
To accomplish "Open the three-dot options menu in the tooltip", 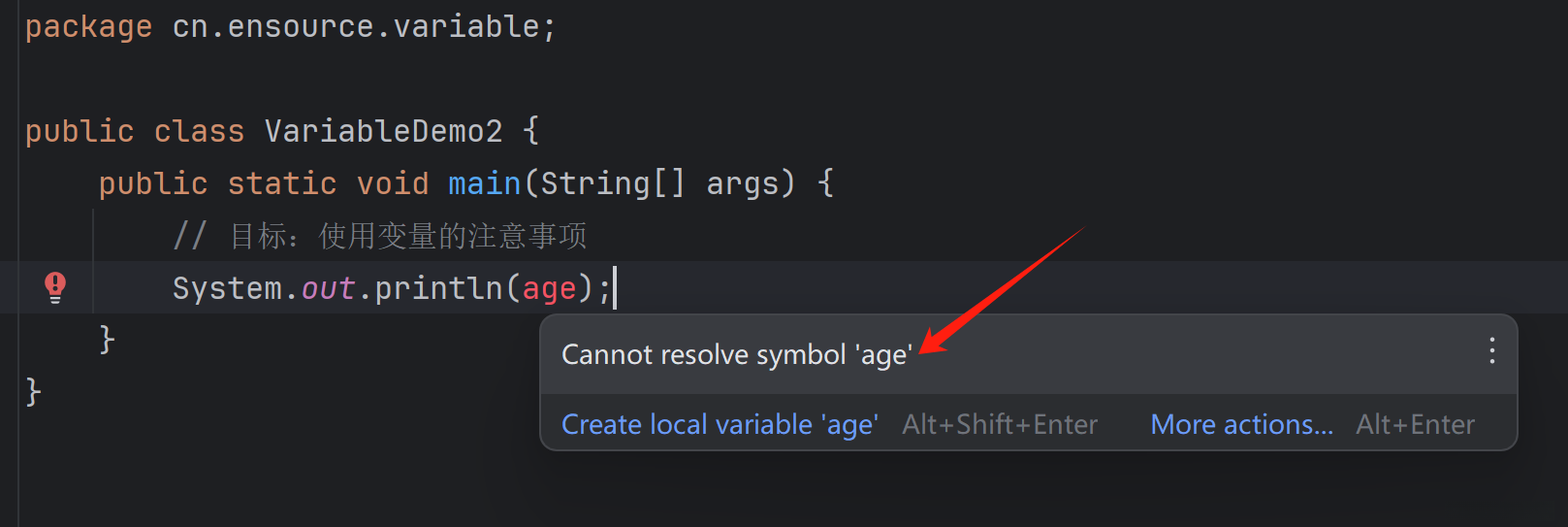I will [1491, 350].
